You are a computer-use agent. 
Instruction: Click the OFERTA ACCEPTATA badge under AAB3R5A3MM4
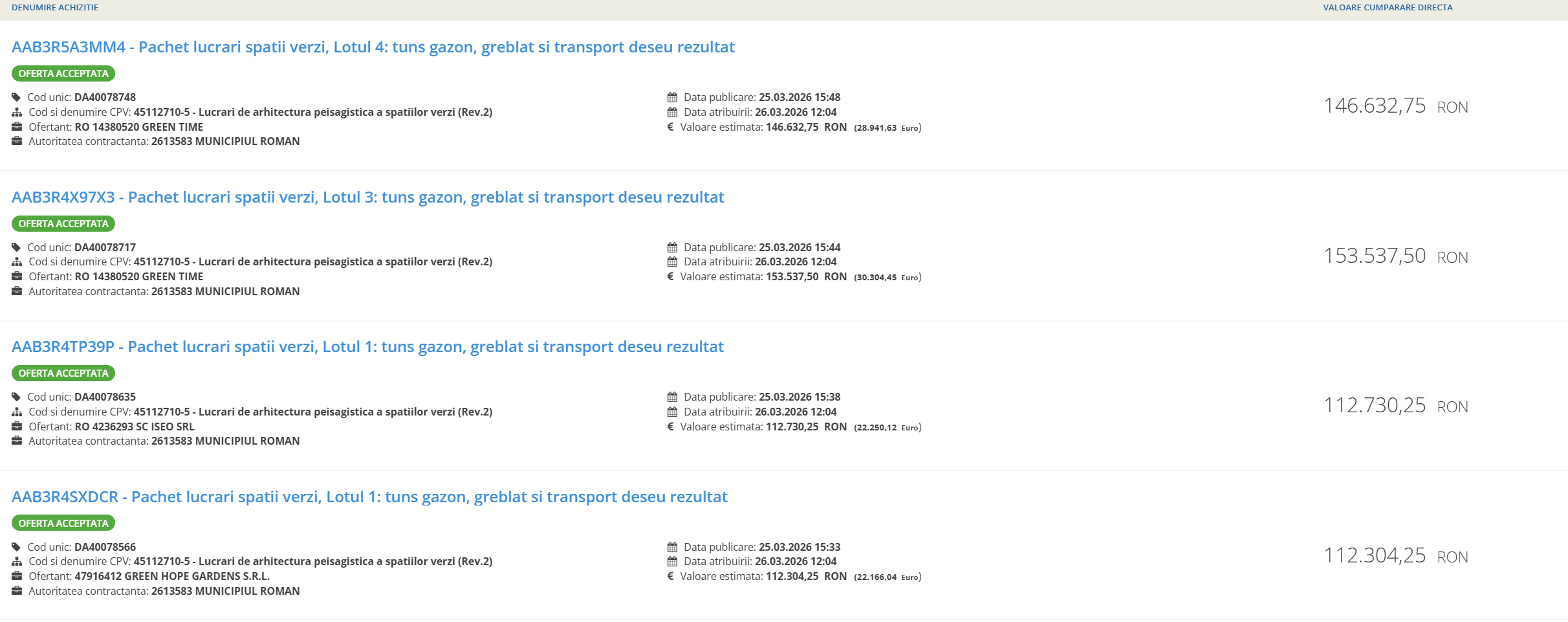(63, 74)
